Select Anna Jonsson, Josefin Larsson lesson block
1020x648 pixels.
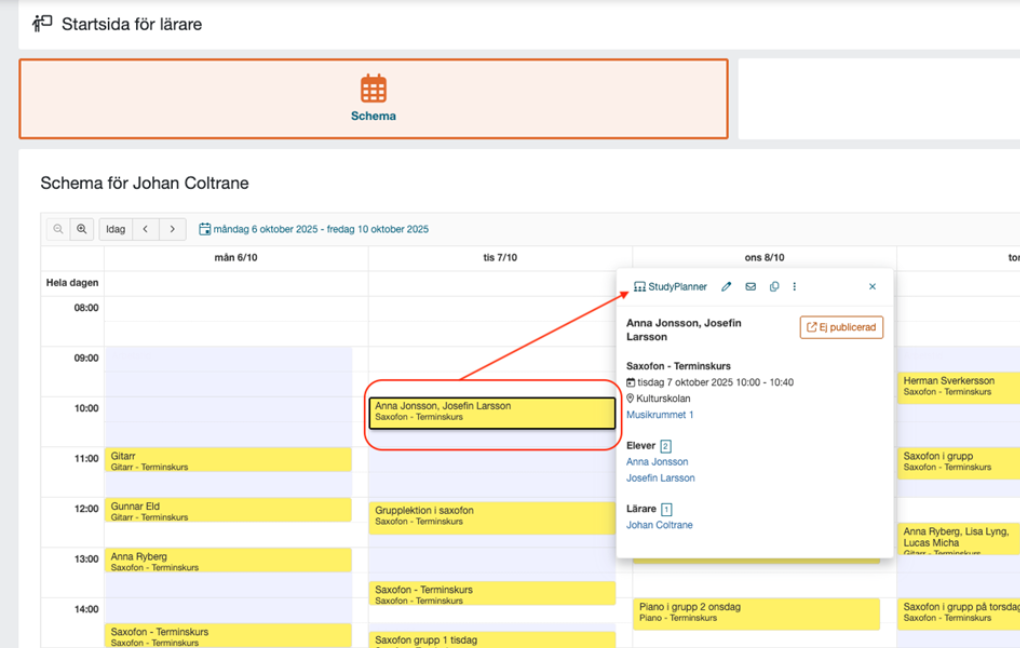(x=492, y=412)
